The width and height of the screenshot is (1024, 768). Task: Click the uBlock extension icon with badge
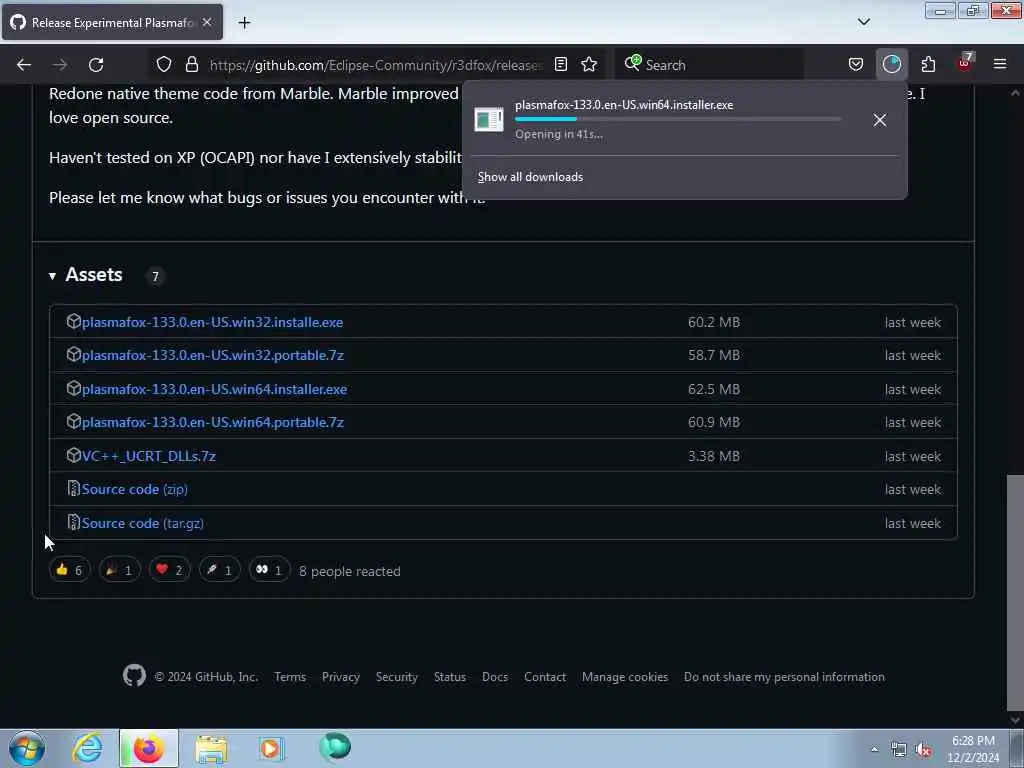click(x=965, y=63)
